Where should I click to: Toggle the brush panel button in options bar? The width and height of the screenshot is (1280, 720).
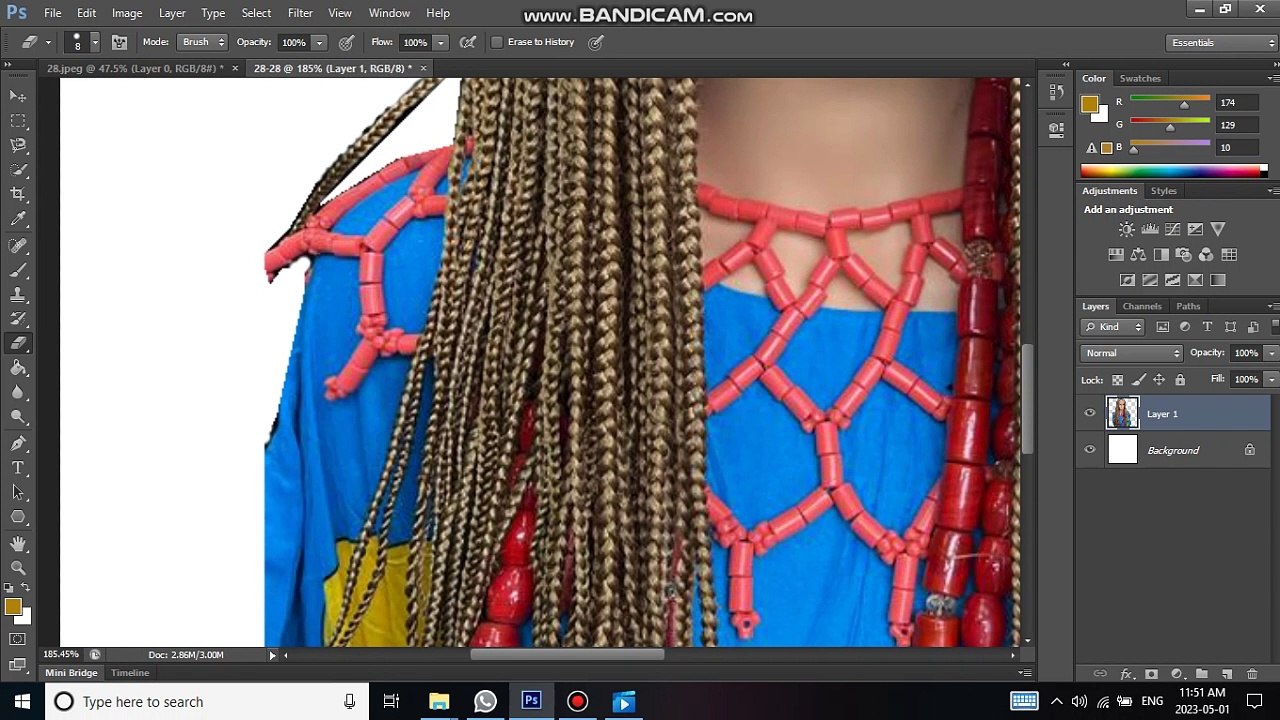[x=119, y=42]
